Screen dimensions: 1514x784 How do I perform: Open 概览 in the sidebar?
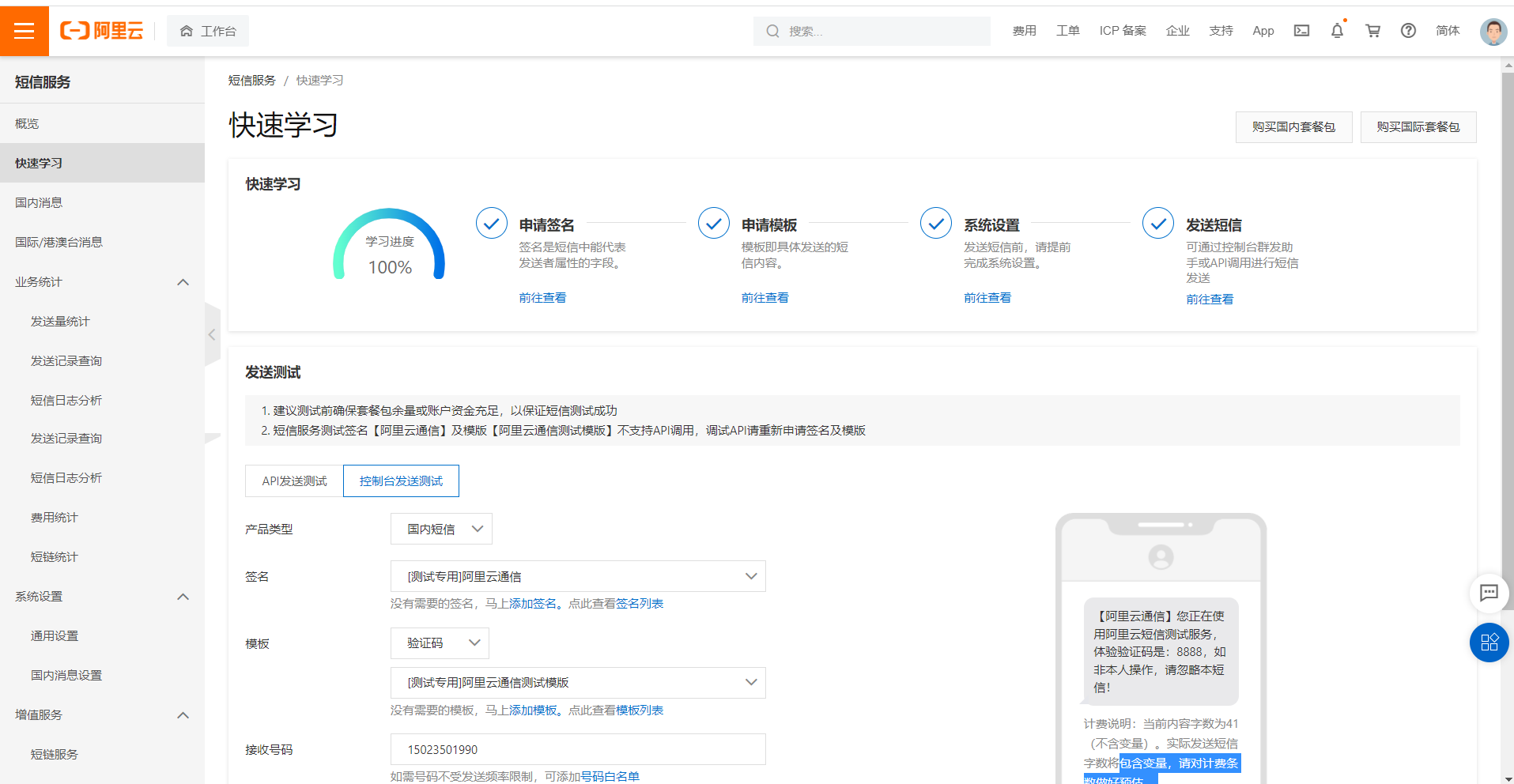102,123
